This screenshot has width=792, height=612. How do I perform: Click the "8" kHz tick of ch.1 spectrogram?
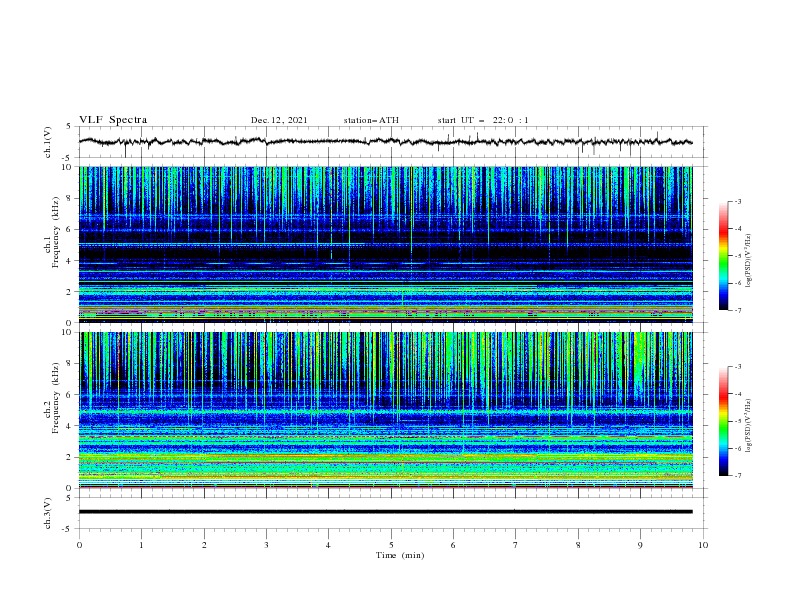point(69,198)
